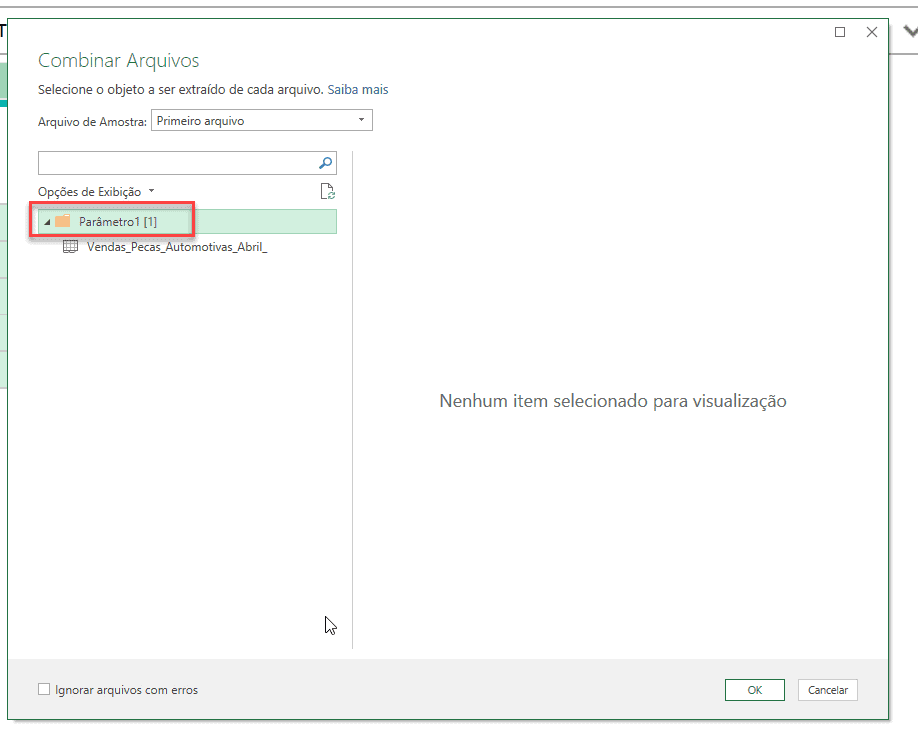Click the Parâmetro1 folder icon
Image resolution: width=918 pixels, height=744 pixels.
[63, 221]
